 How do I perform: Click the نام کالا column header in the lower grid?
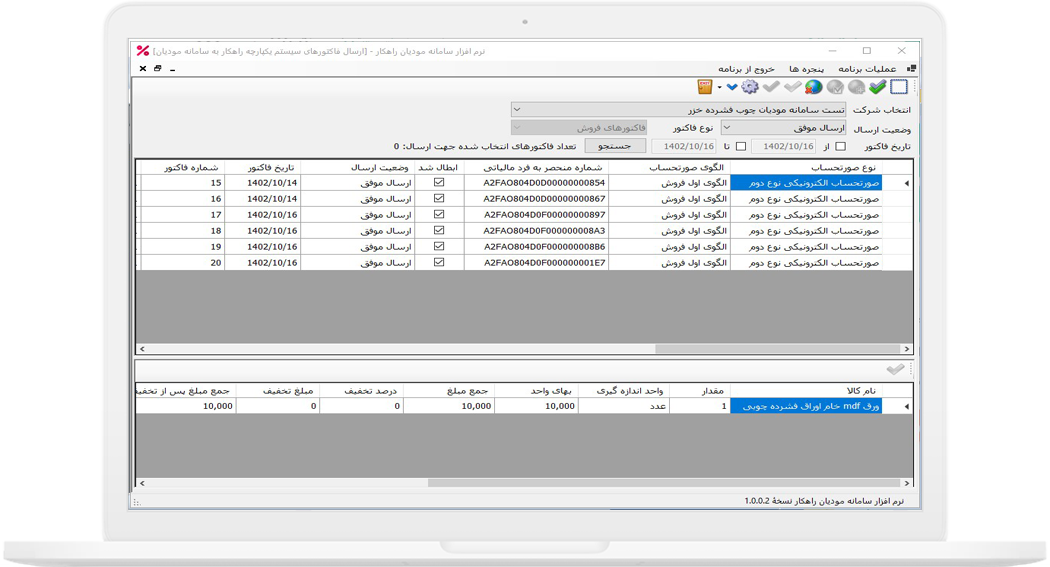[x=806, y=390]
